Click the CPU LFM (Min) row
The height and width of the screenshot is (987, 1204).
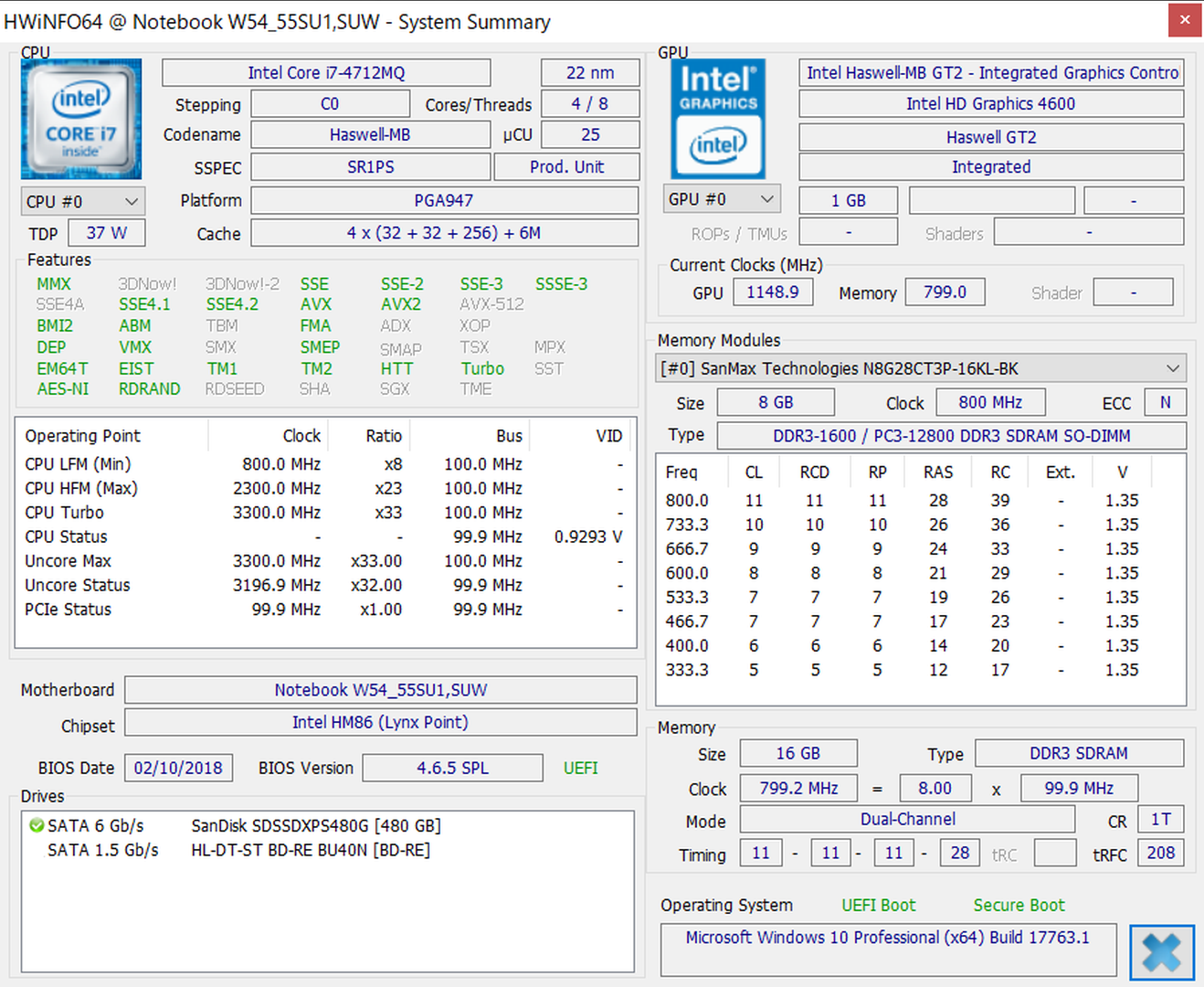325,464
